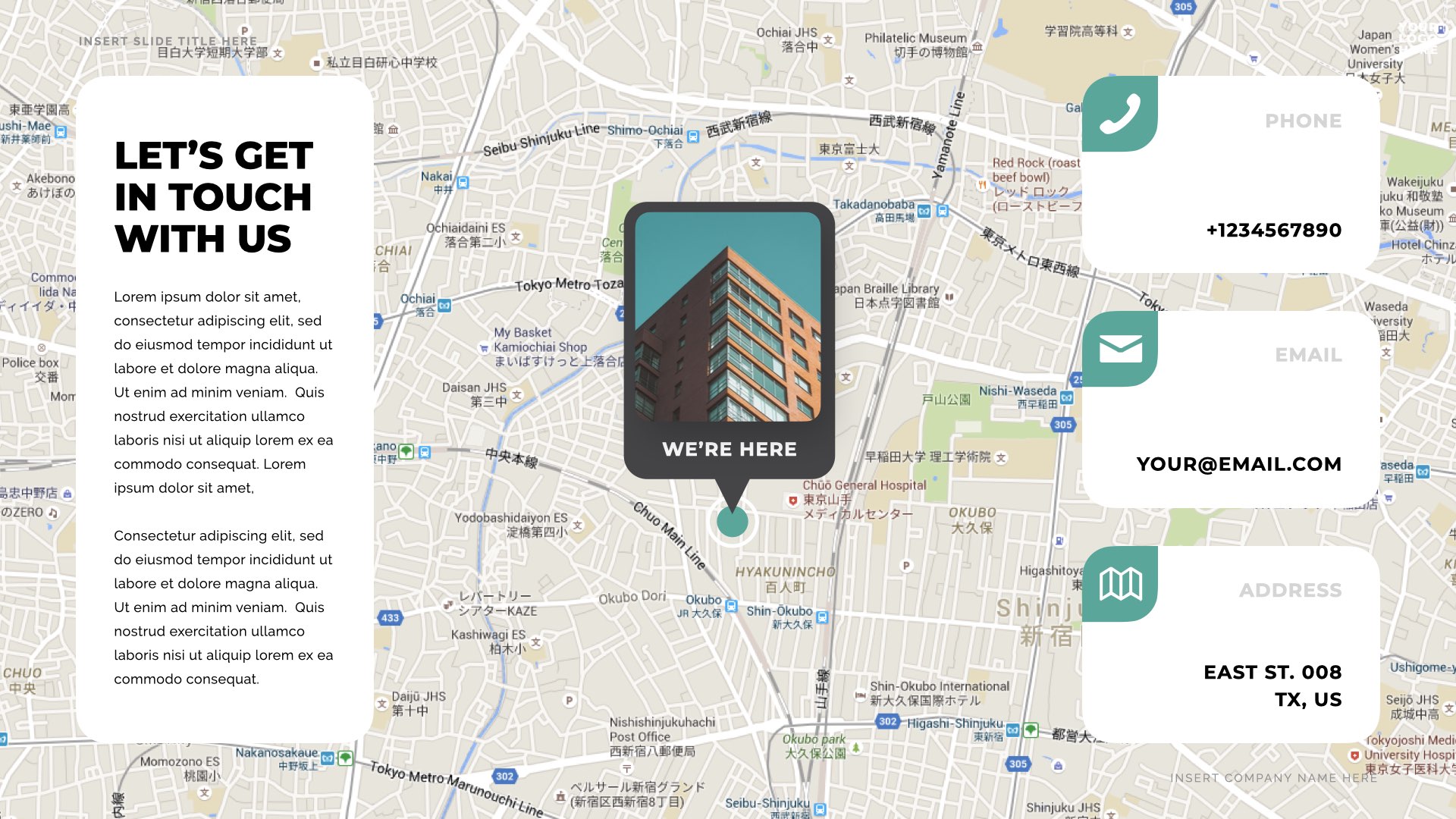The image size is (1456, 819).
Task: Click the Shin-Okubo station train icon
Action: pos(822,617)
